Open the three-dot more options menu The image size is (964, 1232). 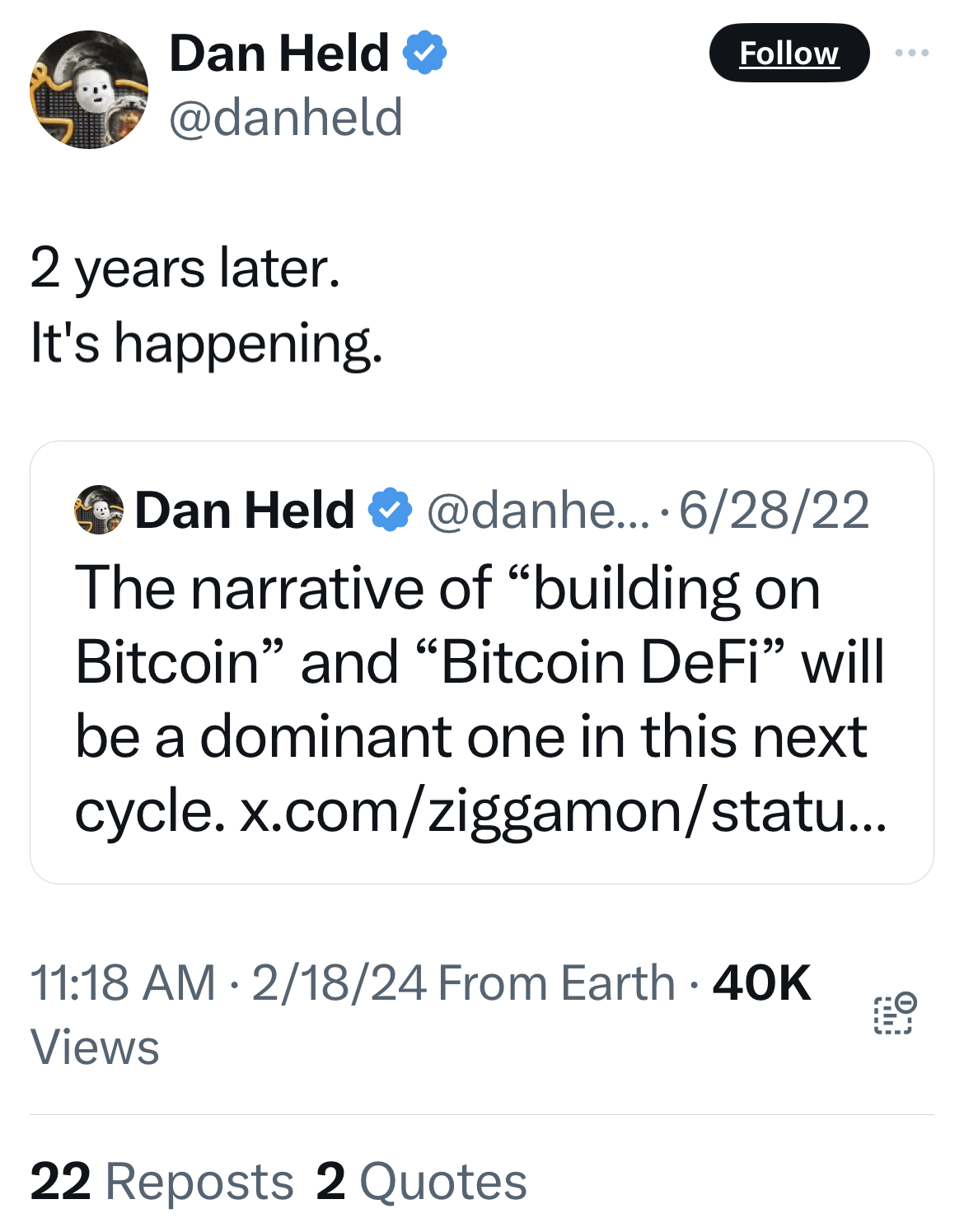click(x=912, y=53)
